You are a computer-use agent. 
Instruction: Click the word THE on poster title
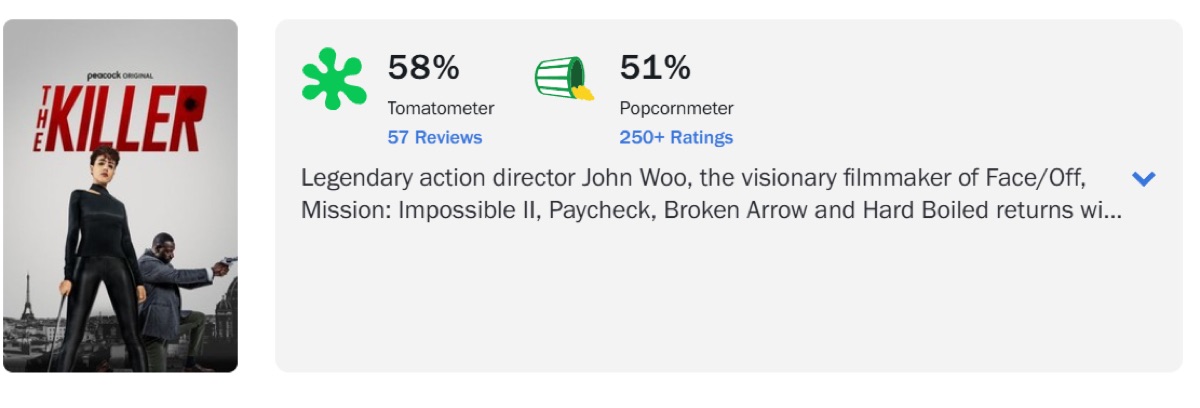pos(42,118)
